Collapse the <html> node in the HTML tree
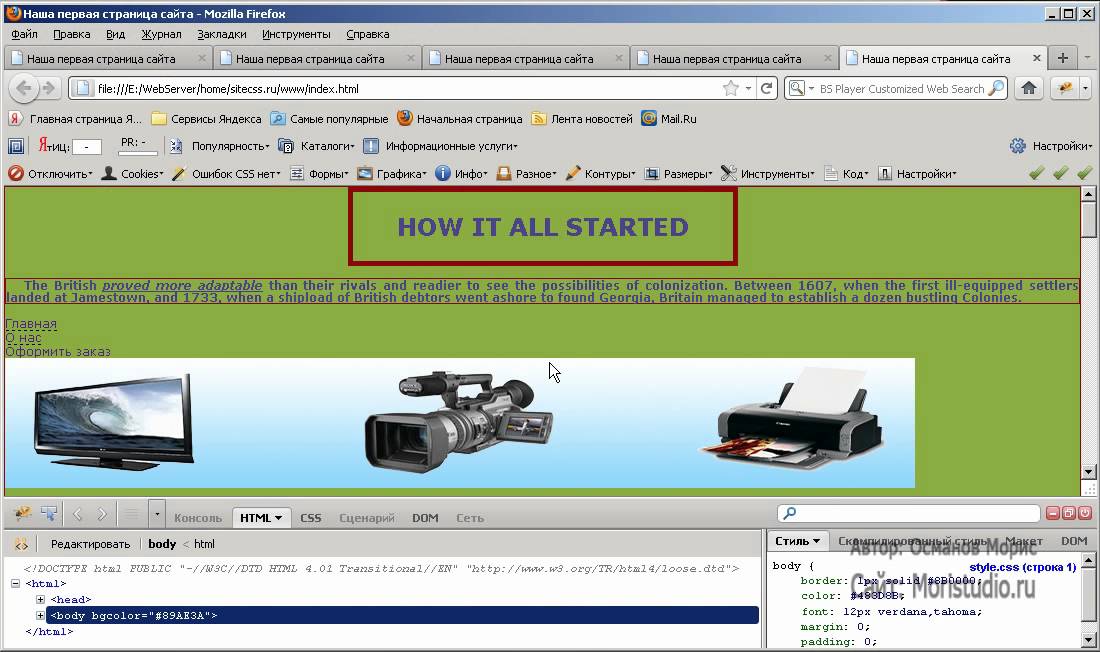This screenshot has height=652, width=1100. (15, 583)
